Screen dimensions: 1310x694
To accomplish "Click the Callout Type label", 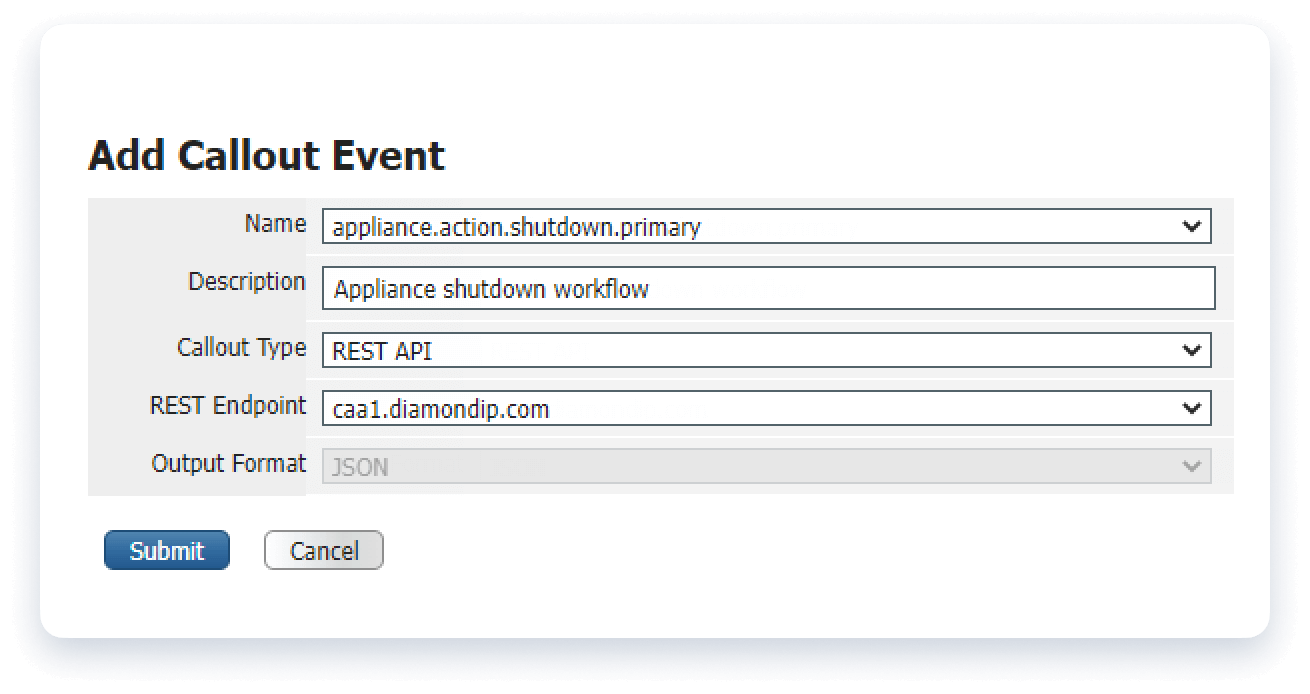I will coord(241,348).
